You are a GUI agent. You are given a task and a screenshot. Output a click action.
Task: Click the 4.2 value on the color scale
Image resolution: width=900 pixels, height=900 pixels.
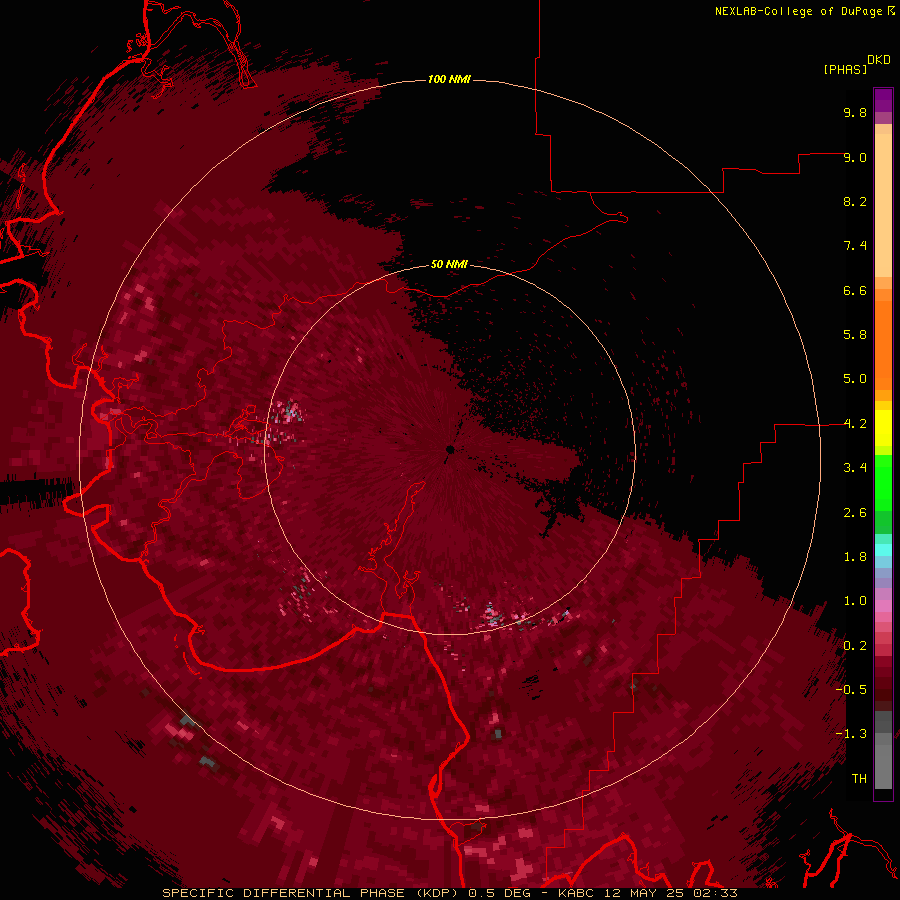855,424
